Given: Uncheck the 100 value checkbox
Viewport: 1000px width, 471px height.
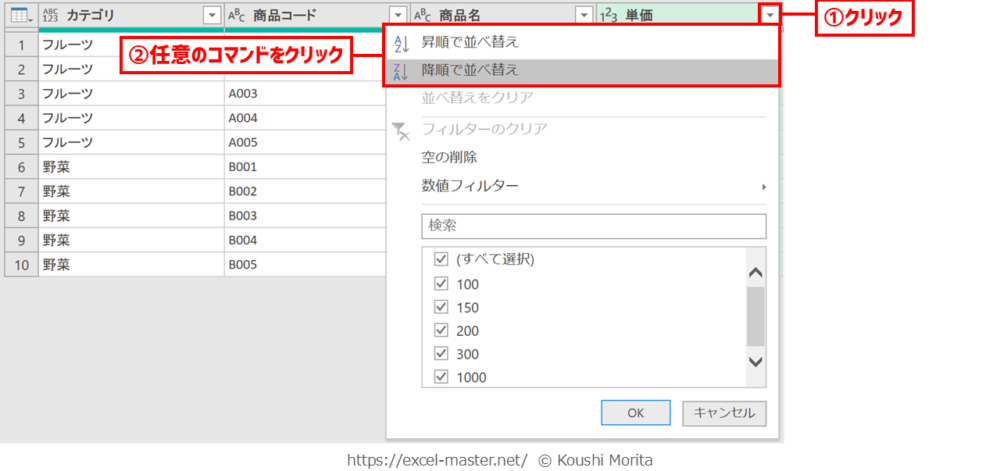Looking at the screenshot, I should (441, 283).
